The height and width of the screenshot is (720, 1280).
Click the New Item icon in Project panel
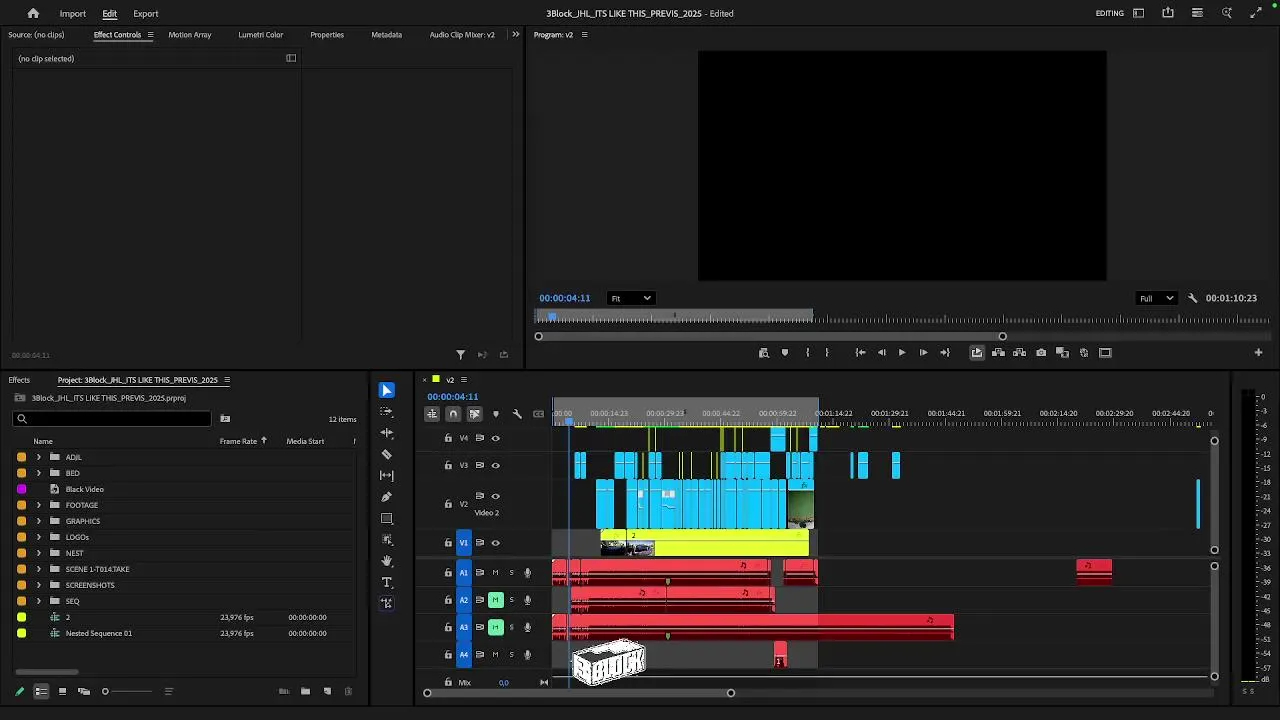326,691
